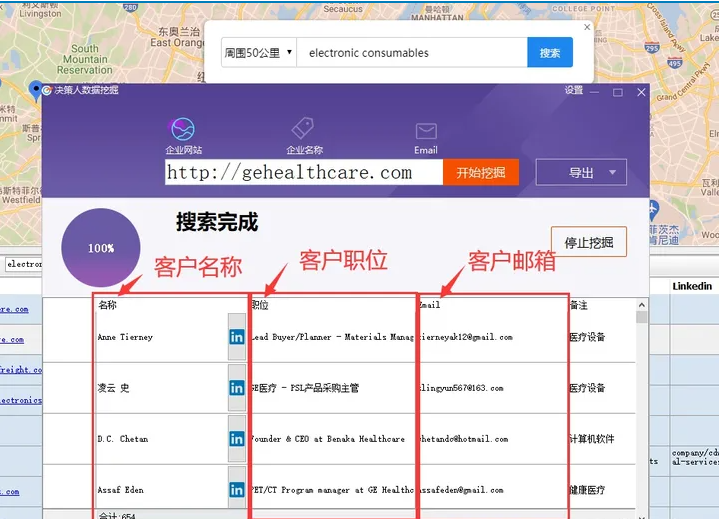The width and height of the screenshot is (719, 519).
Task: Click the 名称 column header
Action: click(x=108, y=305)
